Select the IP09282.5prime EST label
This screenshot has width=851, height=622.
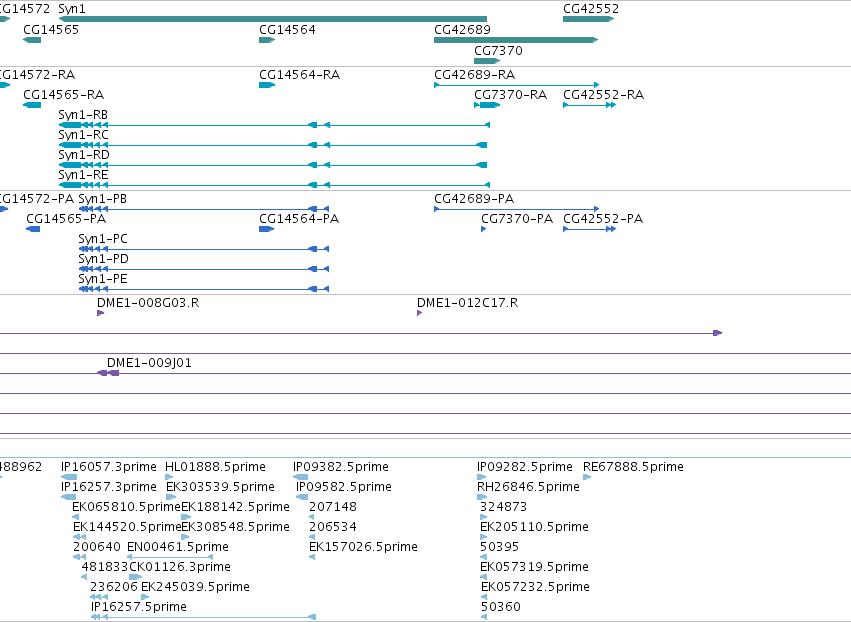click(x=525, y=467)
